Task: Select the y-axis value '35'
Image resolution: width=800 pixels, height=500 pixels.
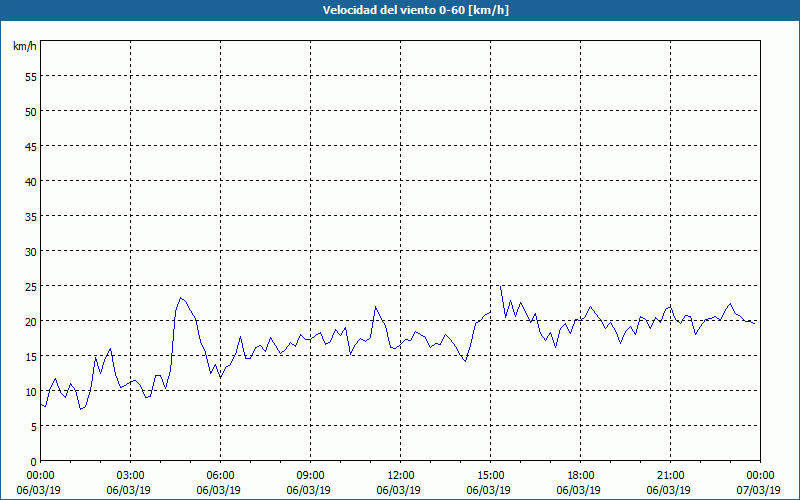Action: coord(31,216)
